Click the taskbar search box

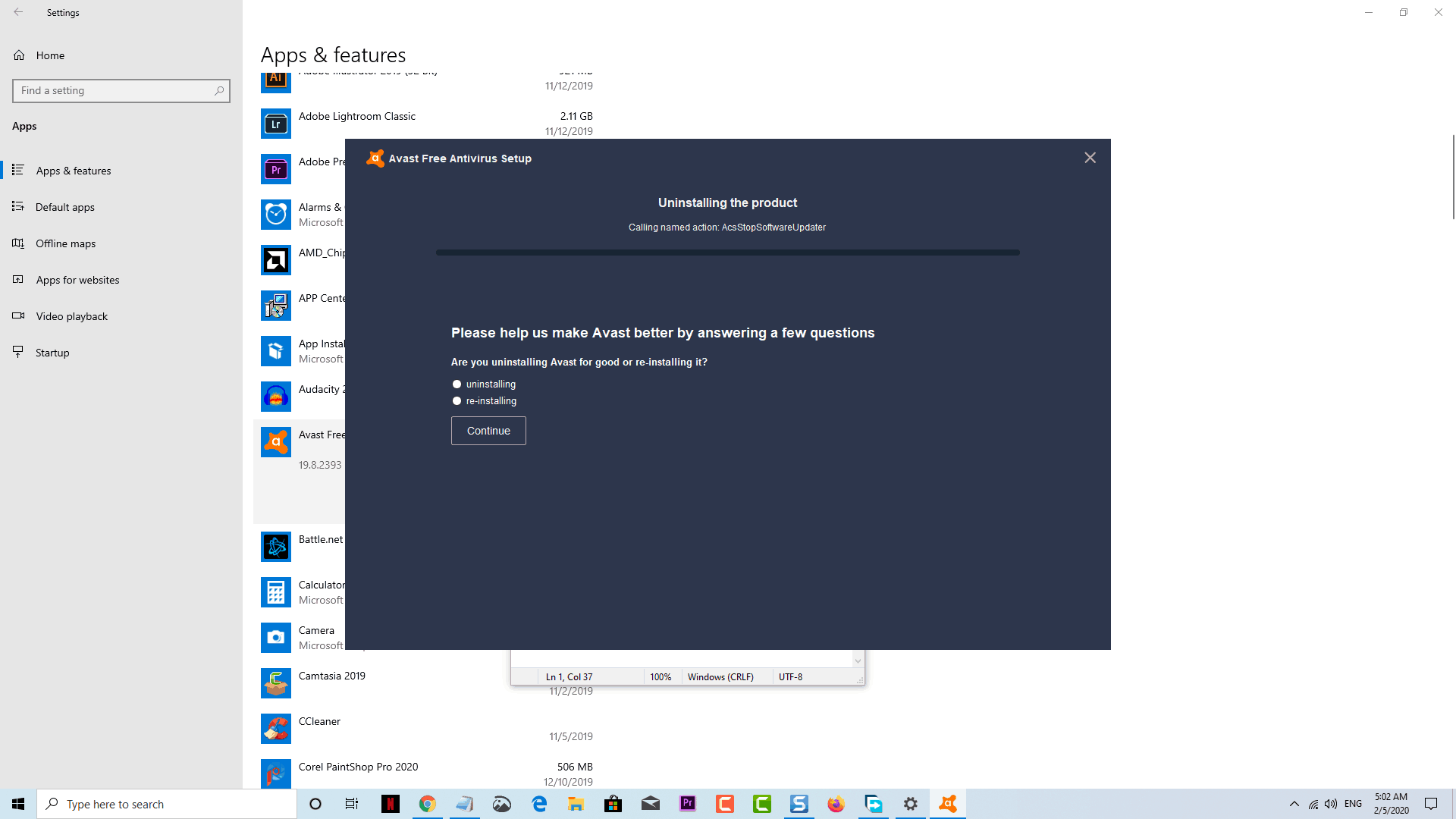coord(167,804)
